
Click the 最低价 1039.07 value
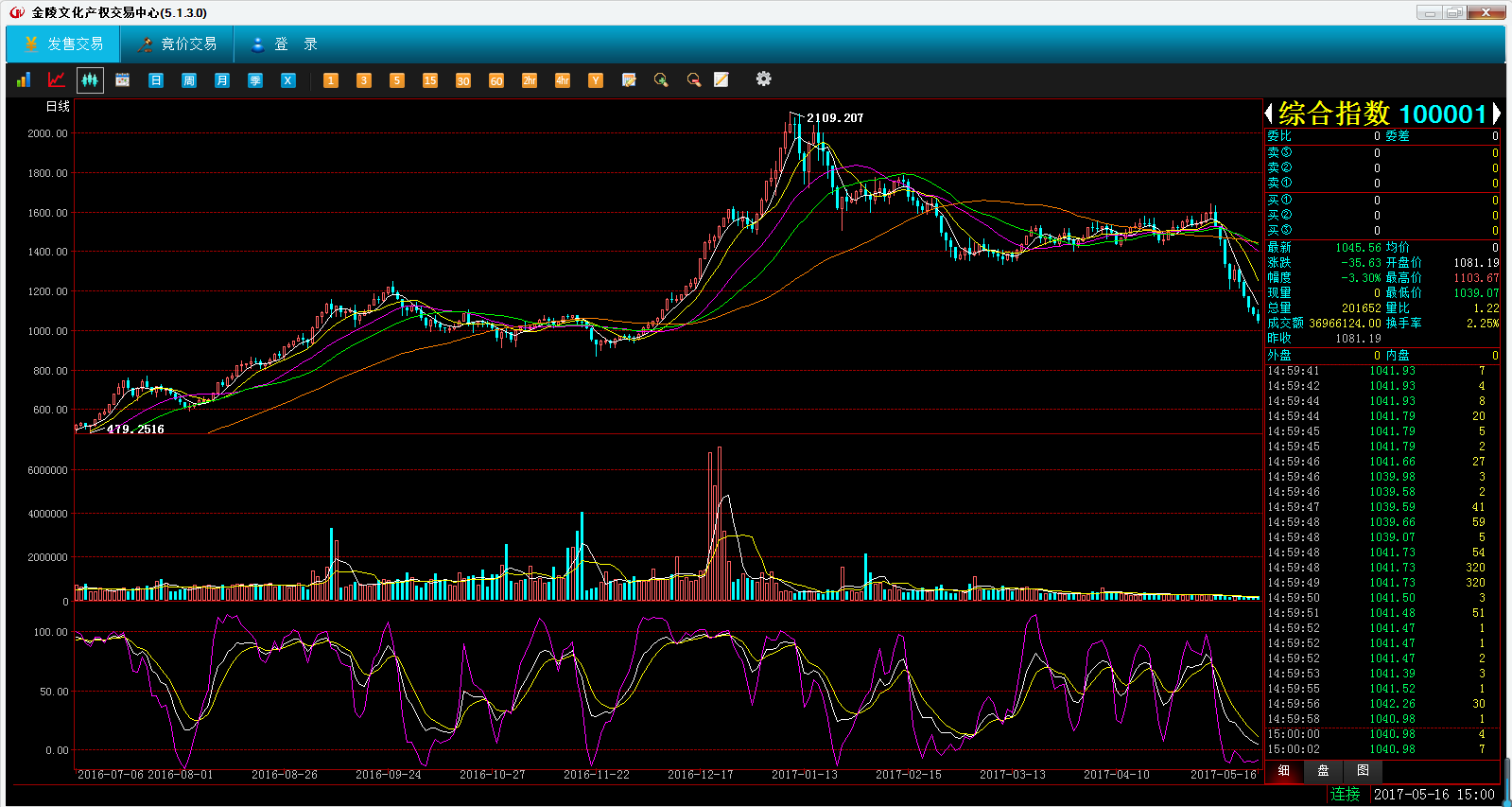point(1476,293)
